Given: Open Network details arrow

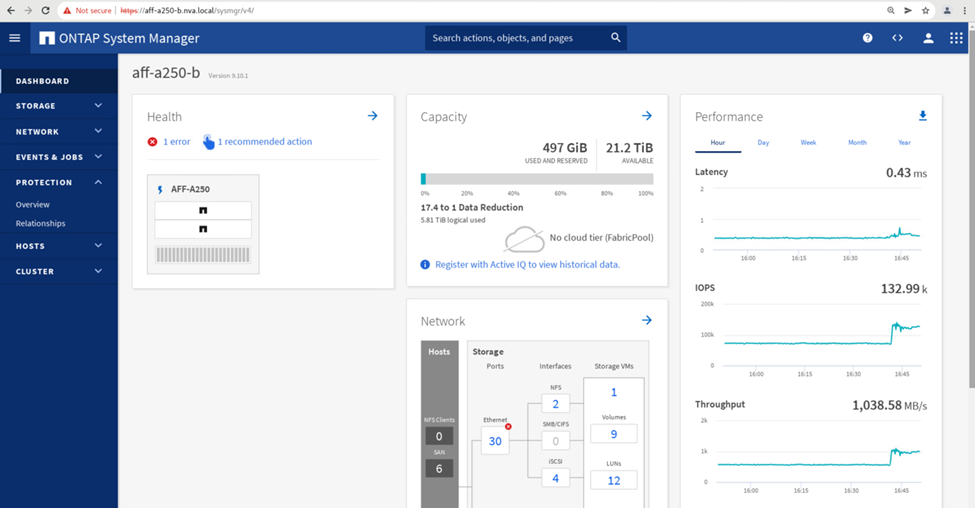Looking at the screenshot, I should [x=647, y=320].
